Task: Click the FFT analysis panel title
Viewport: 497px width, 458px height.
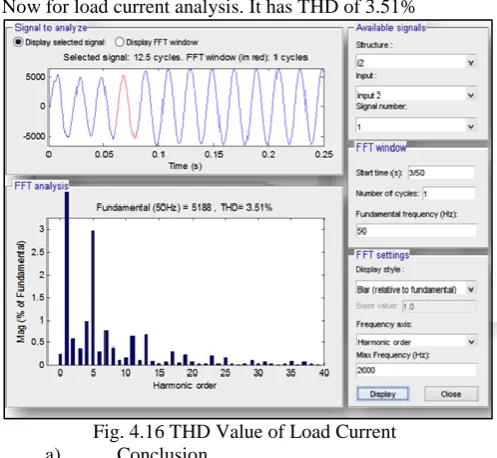Action: [41, 186]
